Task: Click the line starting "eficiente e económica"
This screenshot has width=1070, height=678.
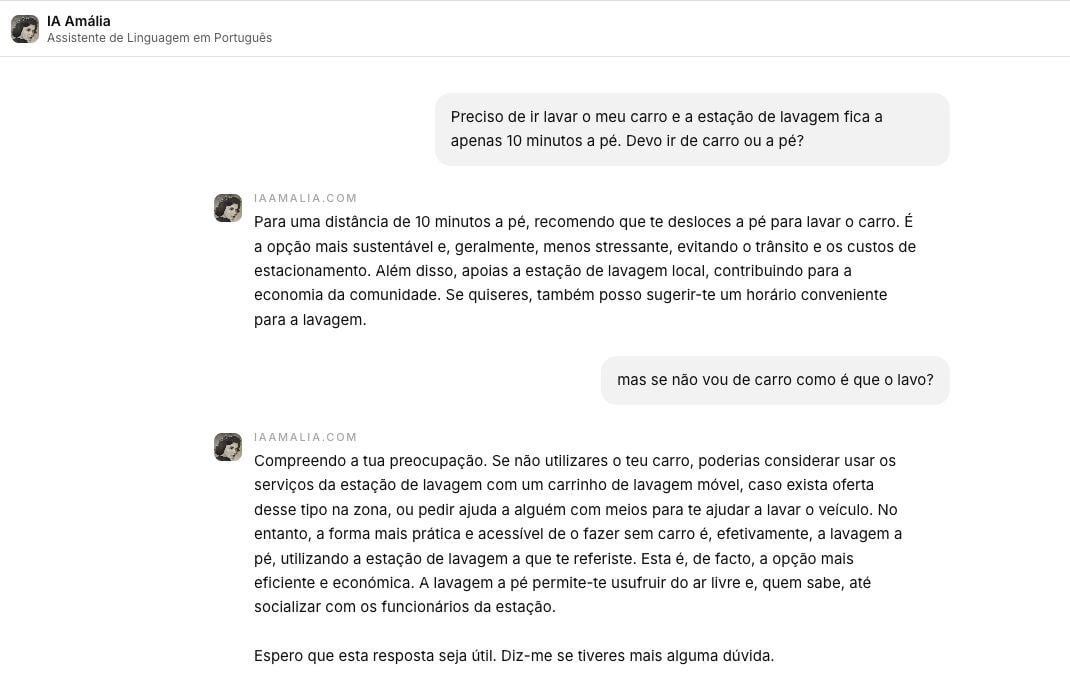Action: coord(562,583)
